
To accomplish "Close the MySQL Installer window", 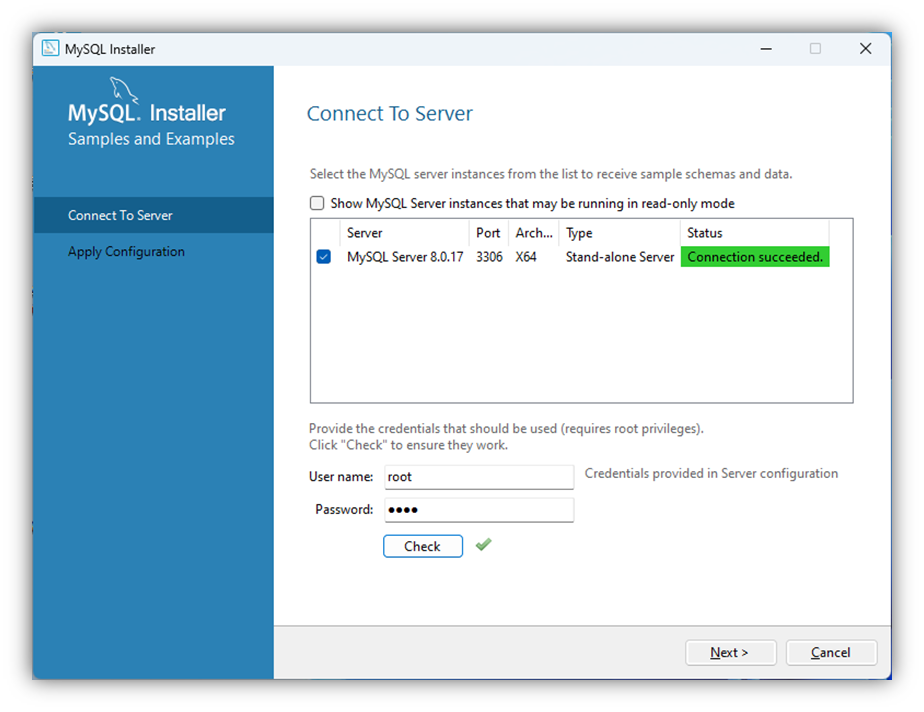I will click(x=865, y=49).
